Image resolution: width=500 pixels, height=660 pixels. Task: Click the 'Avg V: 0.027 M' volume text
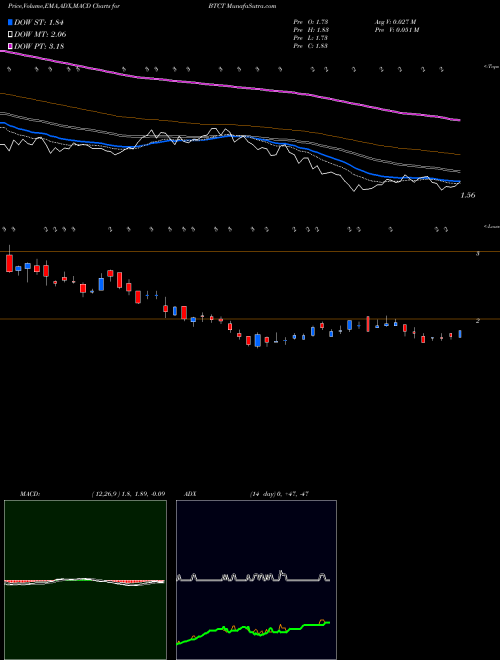(x=395, y=22)
